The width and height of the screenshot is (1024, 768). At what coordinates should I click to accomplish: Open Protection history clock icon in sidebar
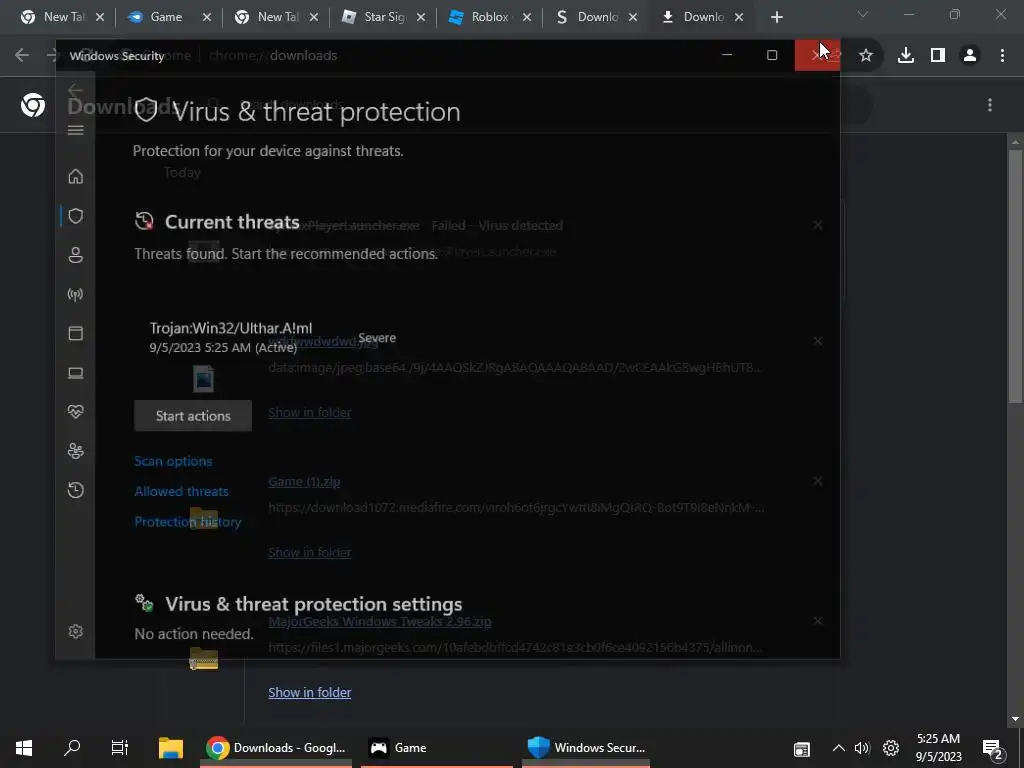click(76, 490)
